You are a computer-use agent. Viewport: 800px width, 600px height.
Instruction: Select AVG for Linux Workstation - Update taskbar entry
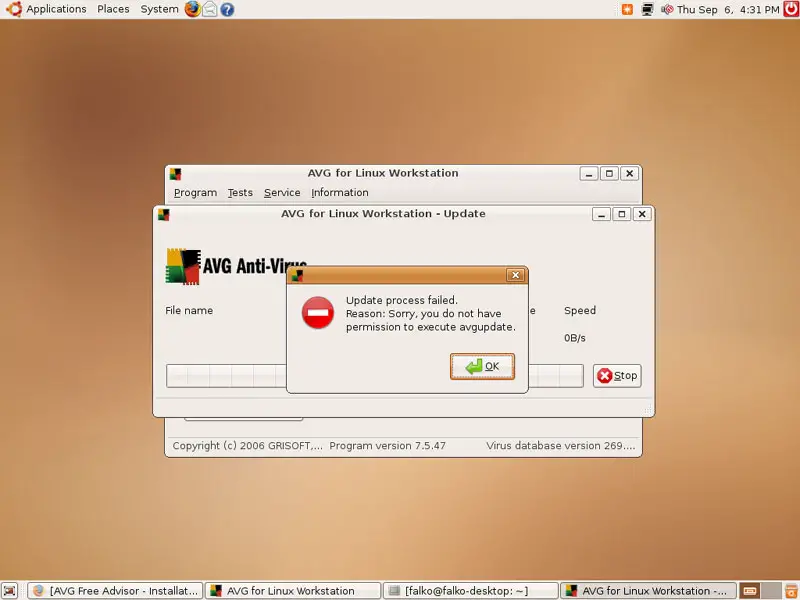pyautogui.click(x=648, y=591)
